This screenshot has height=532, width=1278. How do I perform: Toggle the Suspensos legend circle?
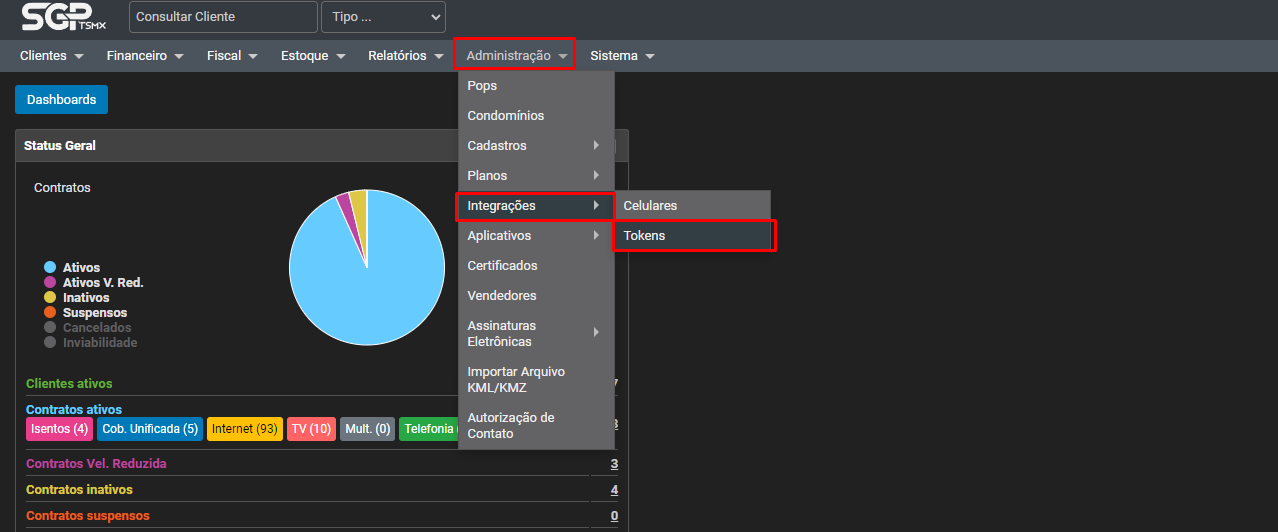pyautogui.click(x=49, y=313)
